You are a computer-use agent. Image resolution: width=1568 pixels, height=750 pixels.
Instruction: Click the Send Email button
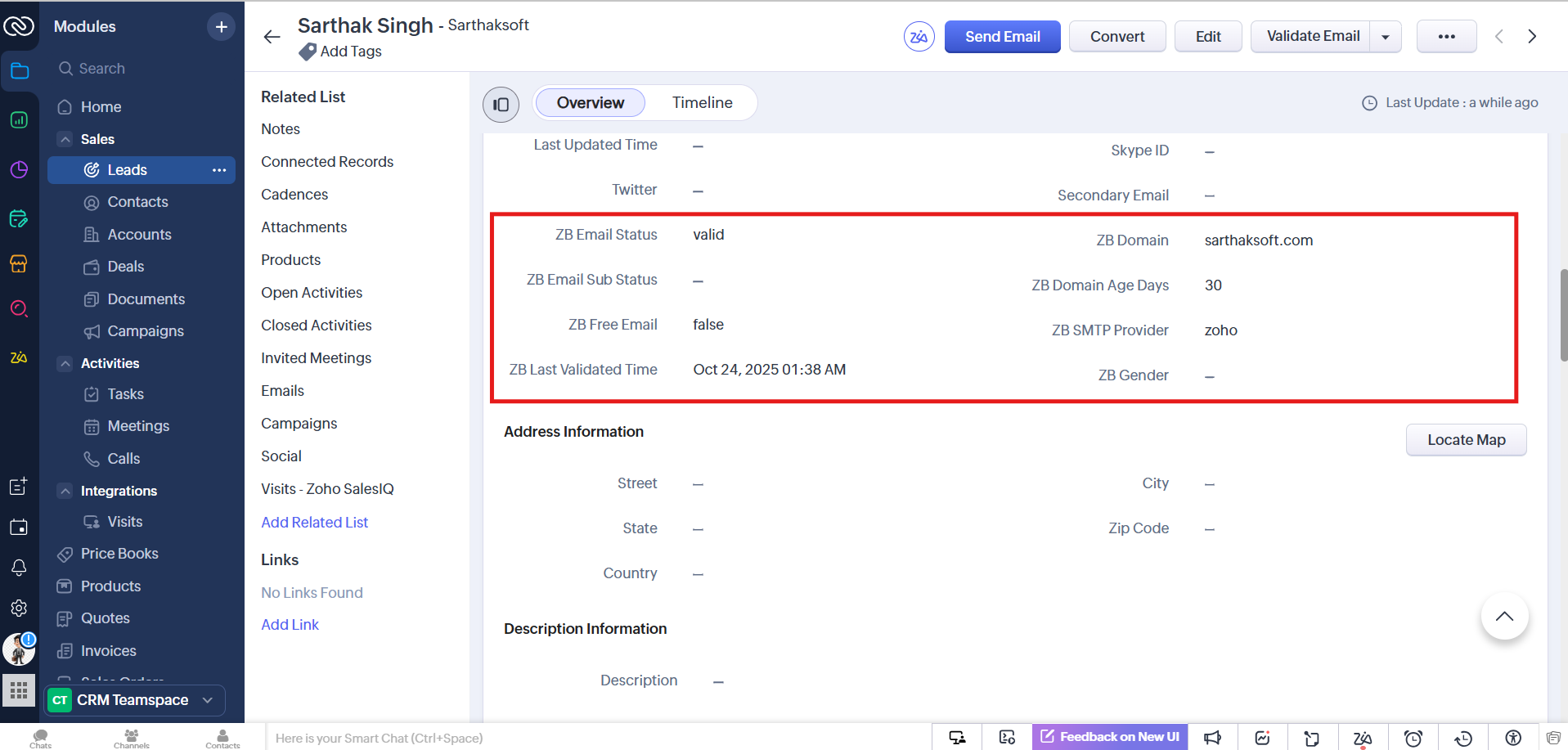coord(1002,37)
